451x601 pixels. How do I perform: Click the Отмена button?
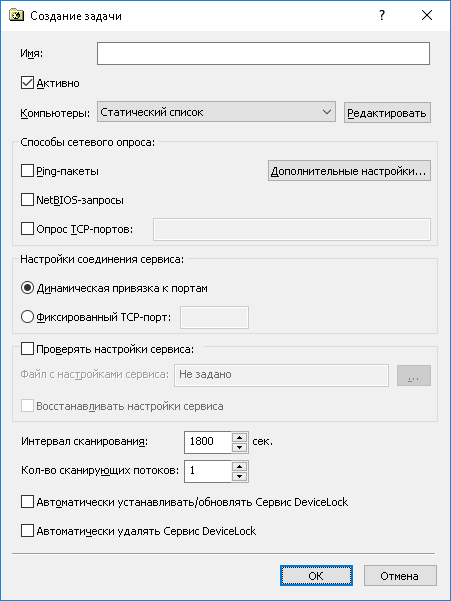point(400,576)
